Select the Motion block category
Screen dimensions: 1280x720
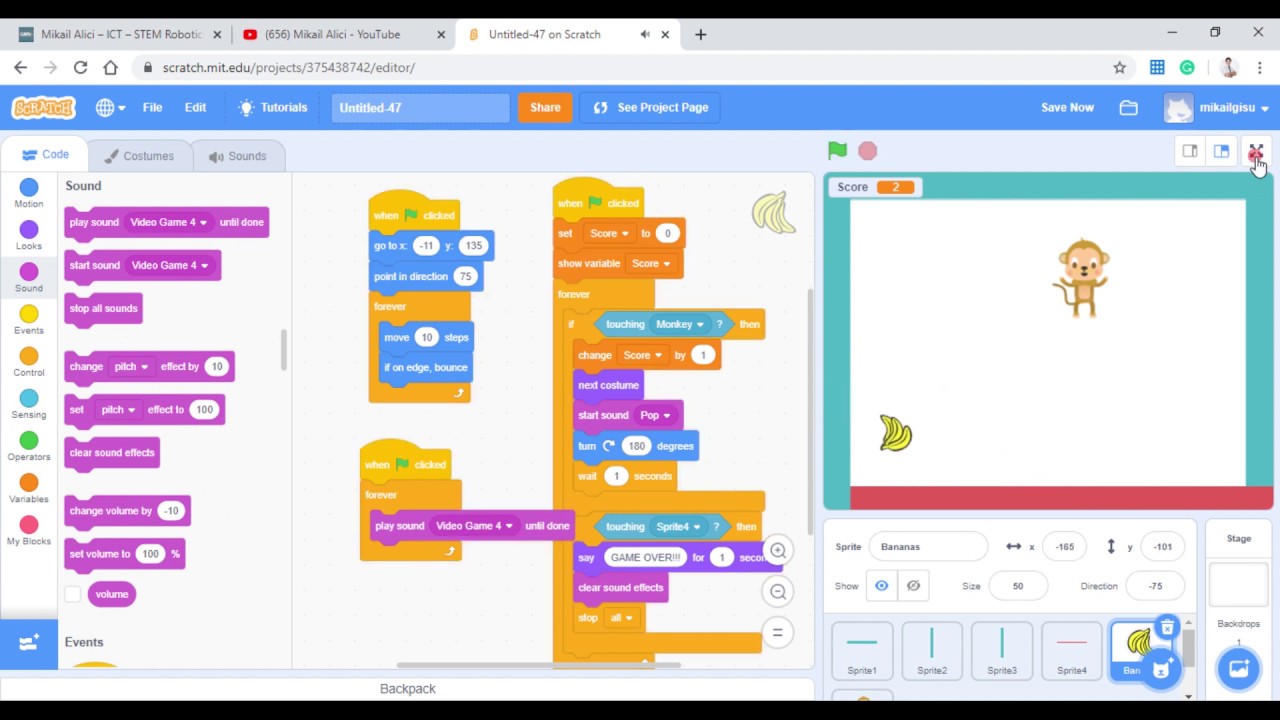point(29,193)
